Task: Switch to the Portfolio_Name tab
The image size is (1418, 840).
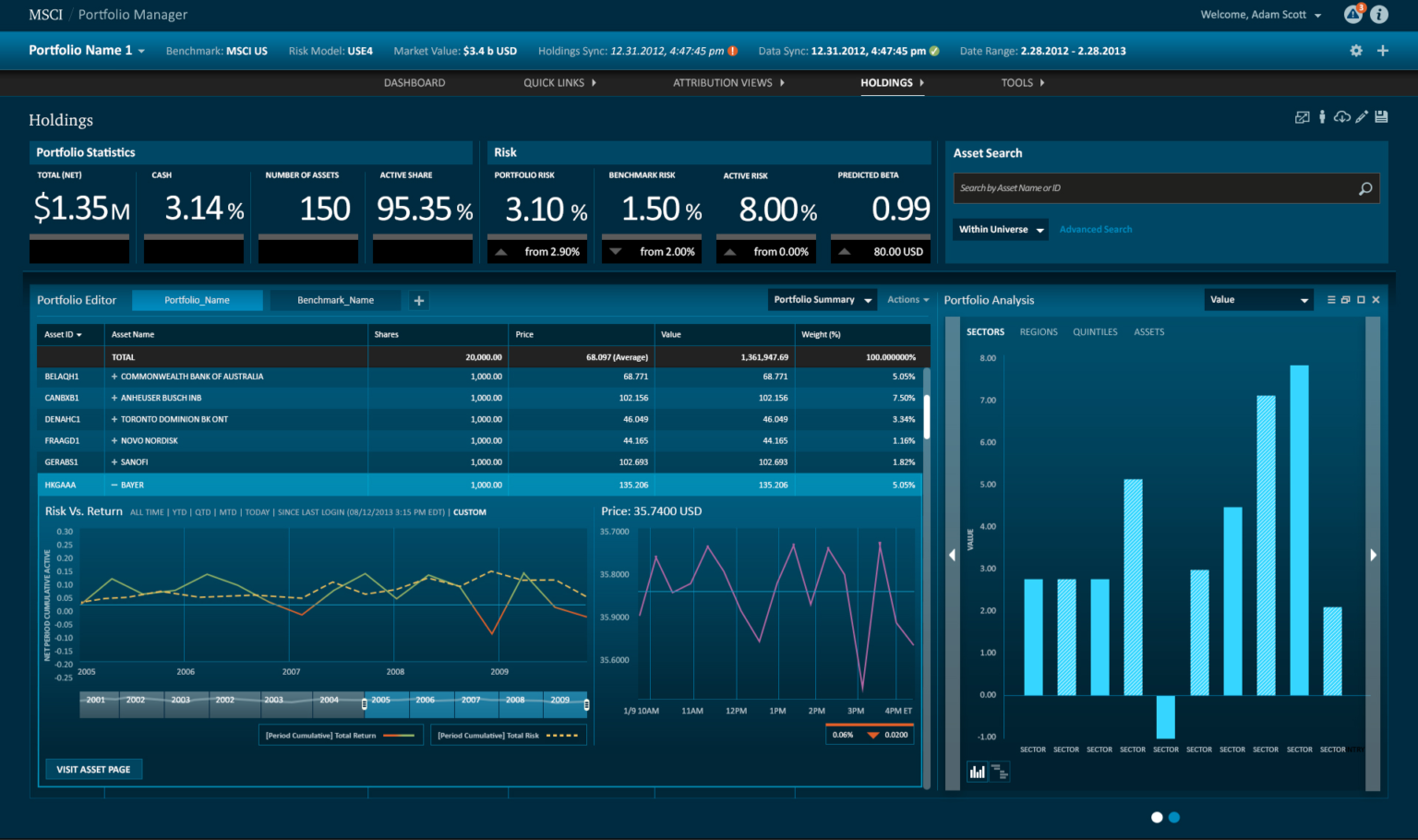Action: coord(198,300)
